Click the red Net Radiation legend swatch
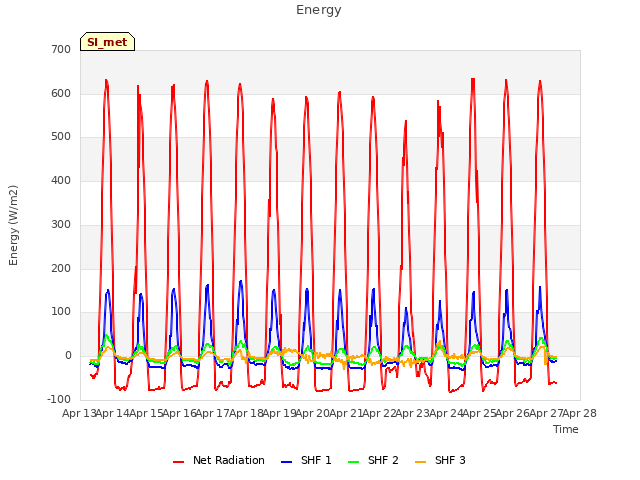The image size is (640, 480). click(x=178, y=462)
